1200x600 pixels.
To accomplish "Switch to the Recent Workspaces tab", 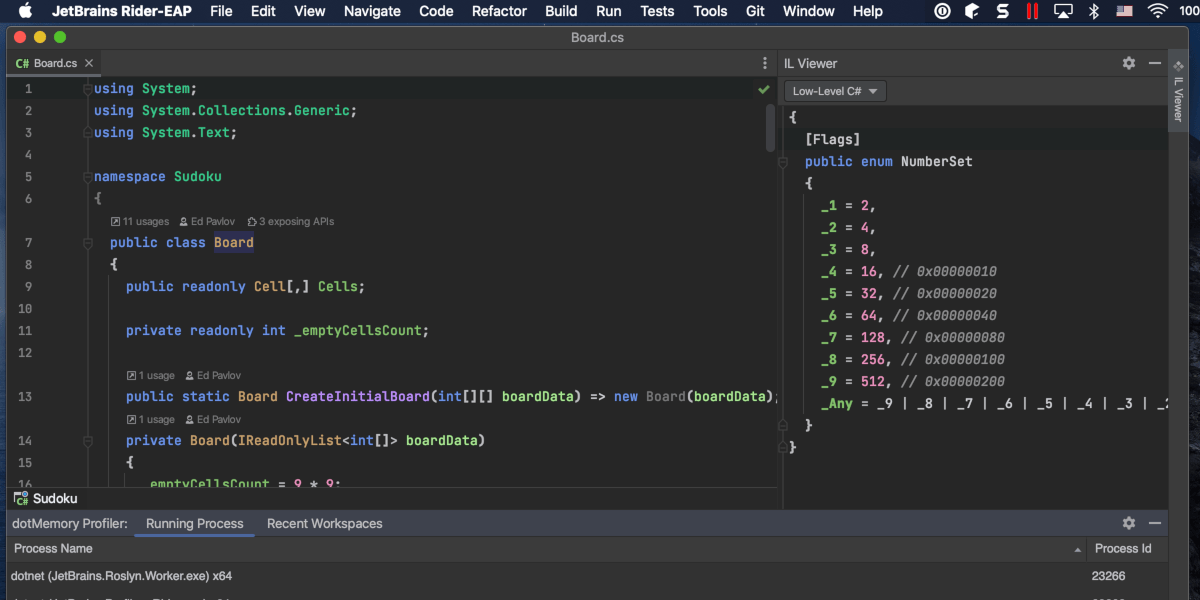I will coord(324,523).
